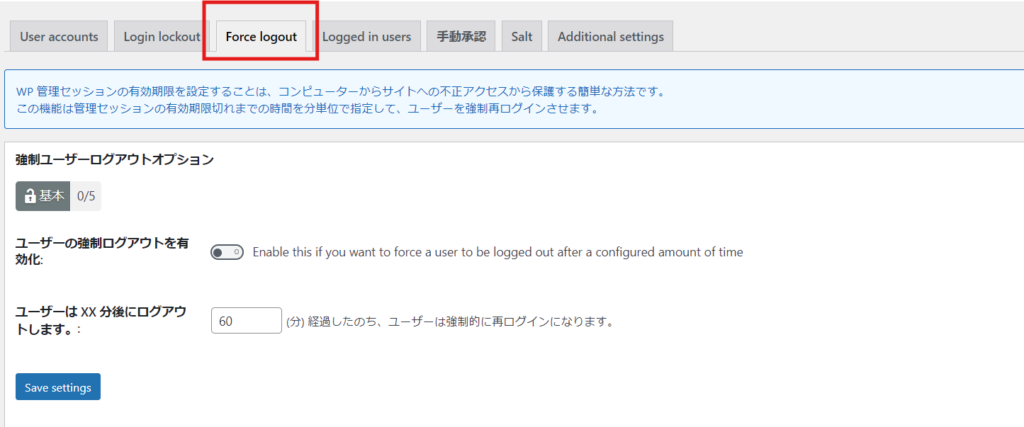This screenshot has height=427, width=1024.
Task: Open the Additional settings tab
Action: click(610, 37)
